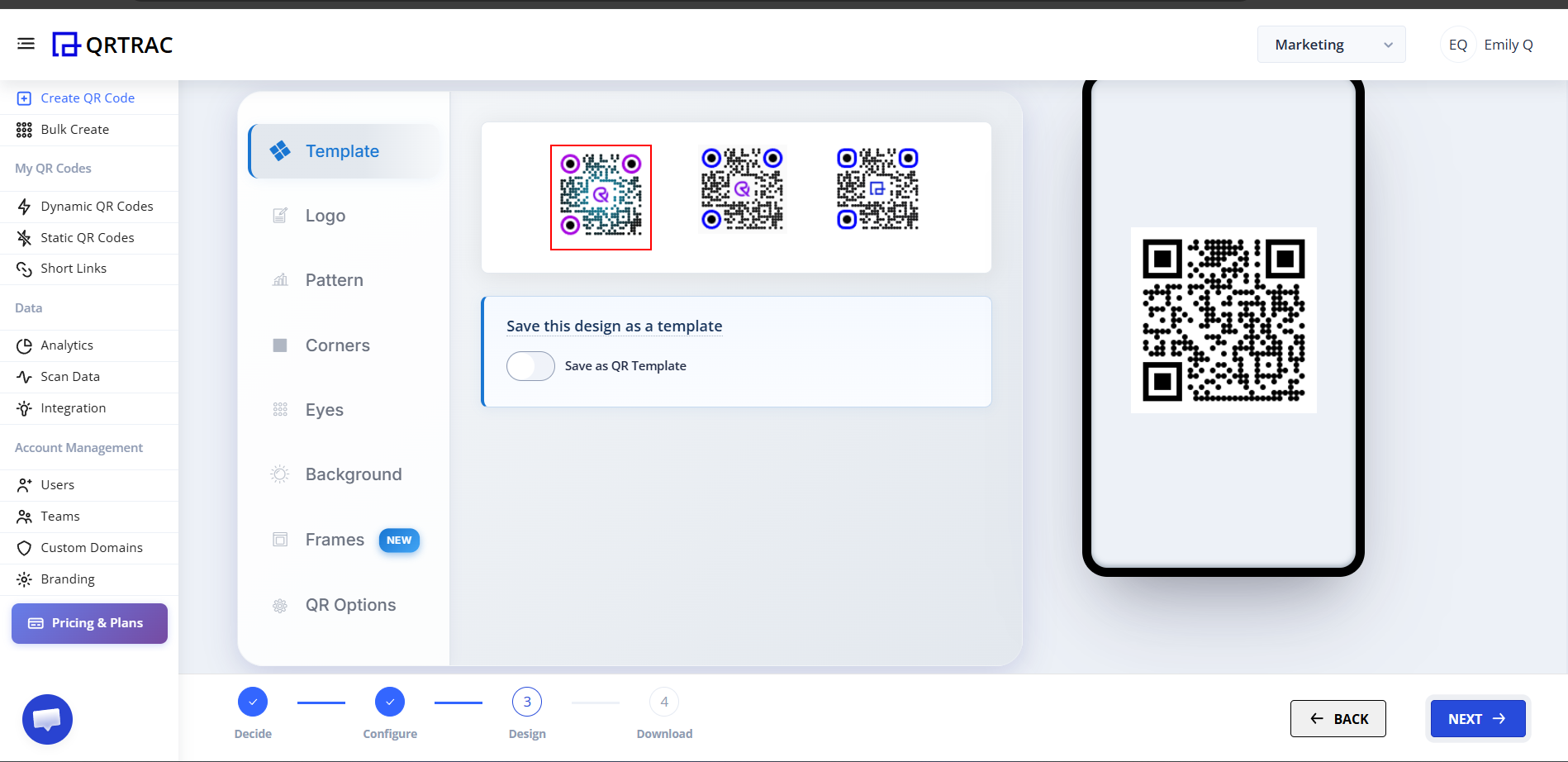The image size is (1568, 762).
Task: Click the Eyes dots icon
Action: pos(280,410)
